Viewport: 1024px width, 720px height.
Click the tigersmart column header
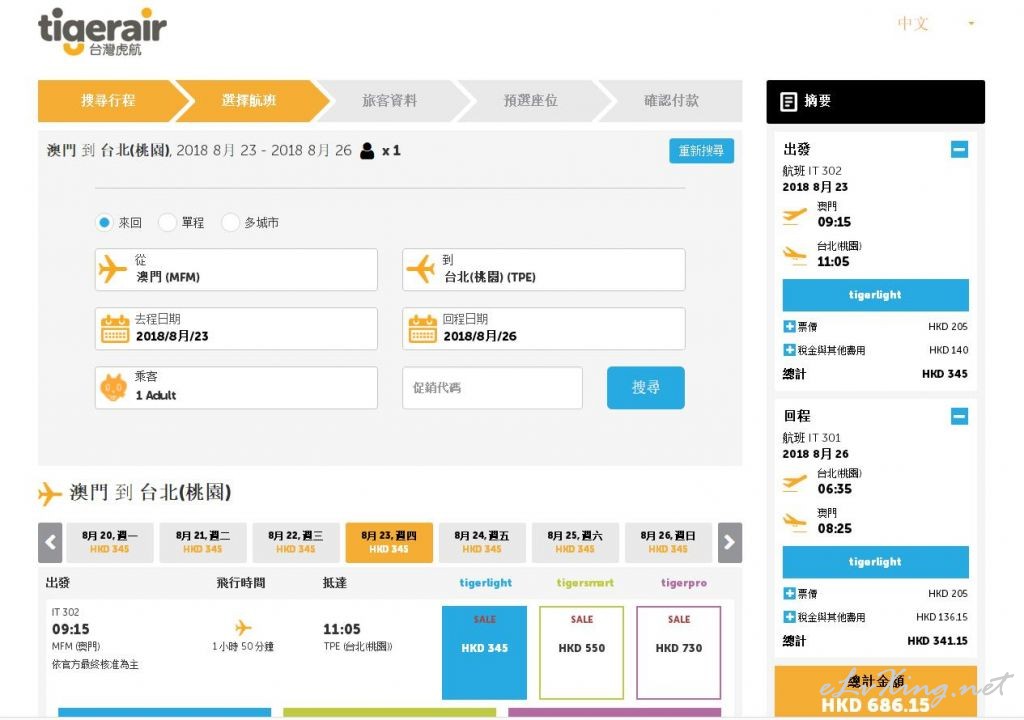(585, 583)
